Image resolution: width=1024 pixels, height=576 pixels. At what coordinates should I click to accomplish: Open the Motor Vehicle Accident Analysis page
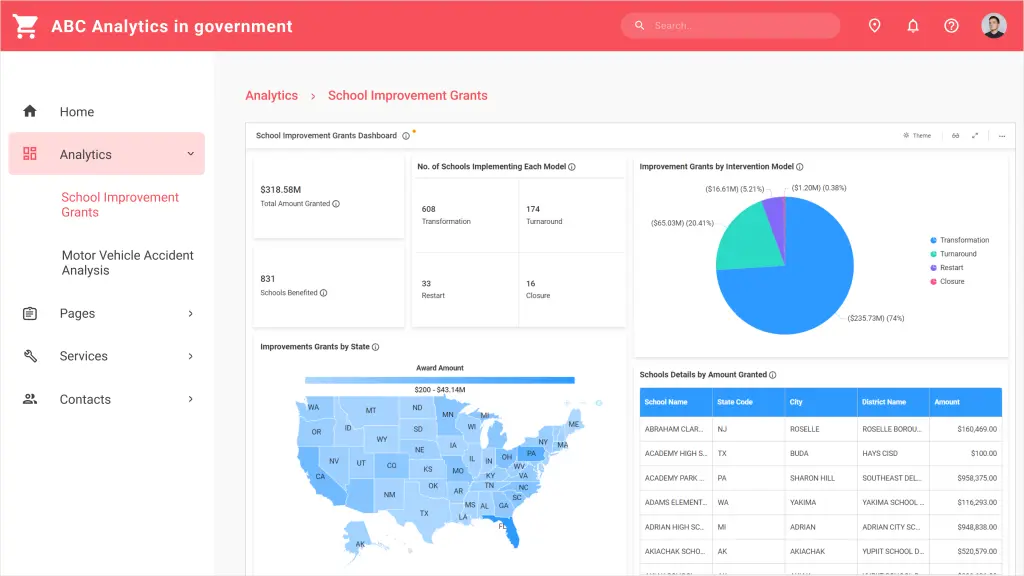pos(126,263)
